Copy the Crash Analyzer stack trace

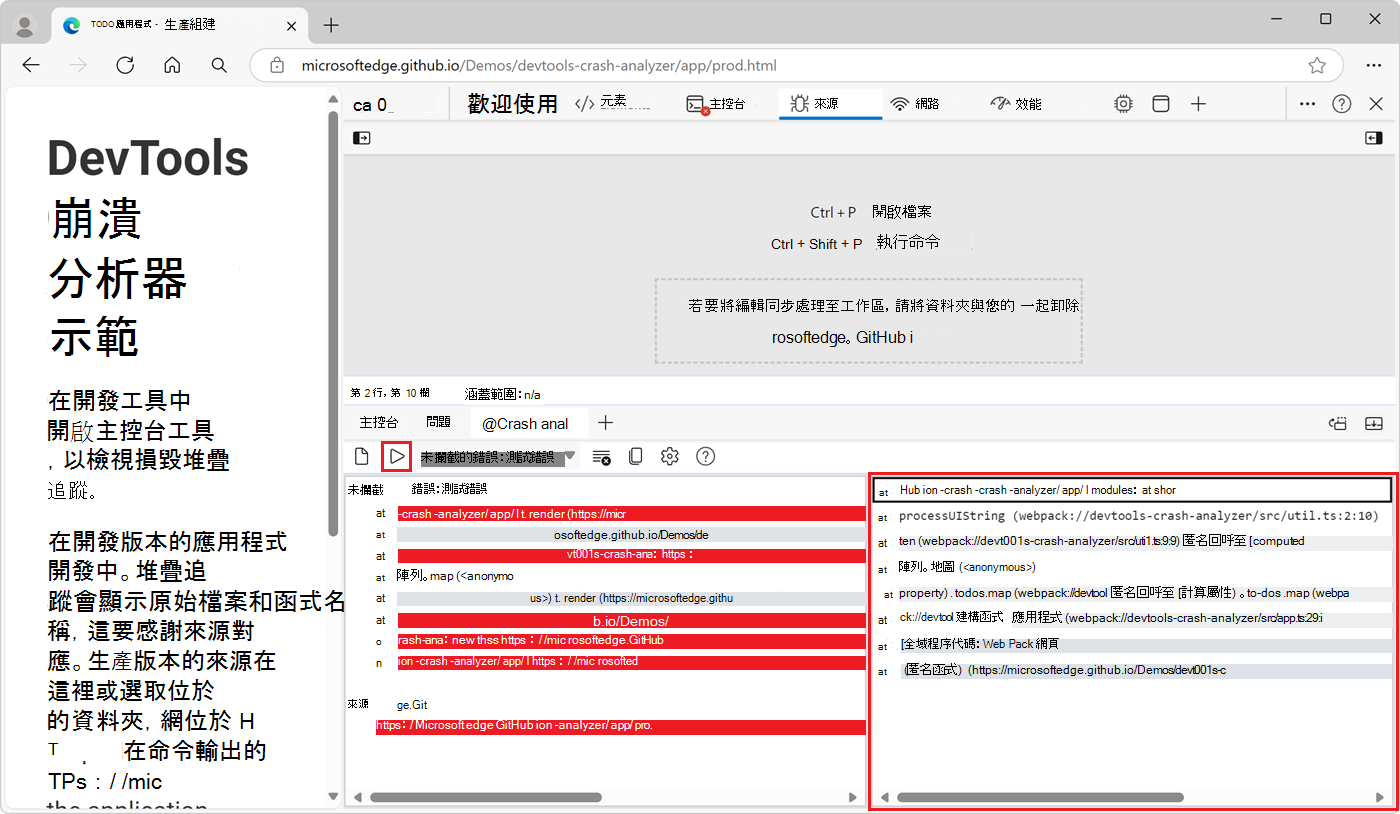point(635,456)
